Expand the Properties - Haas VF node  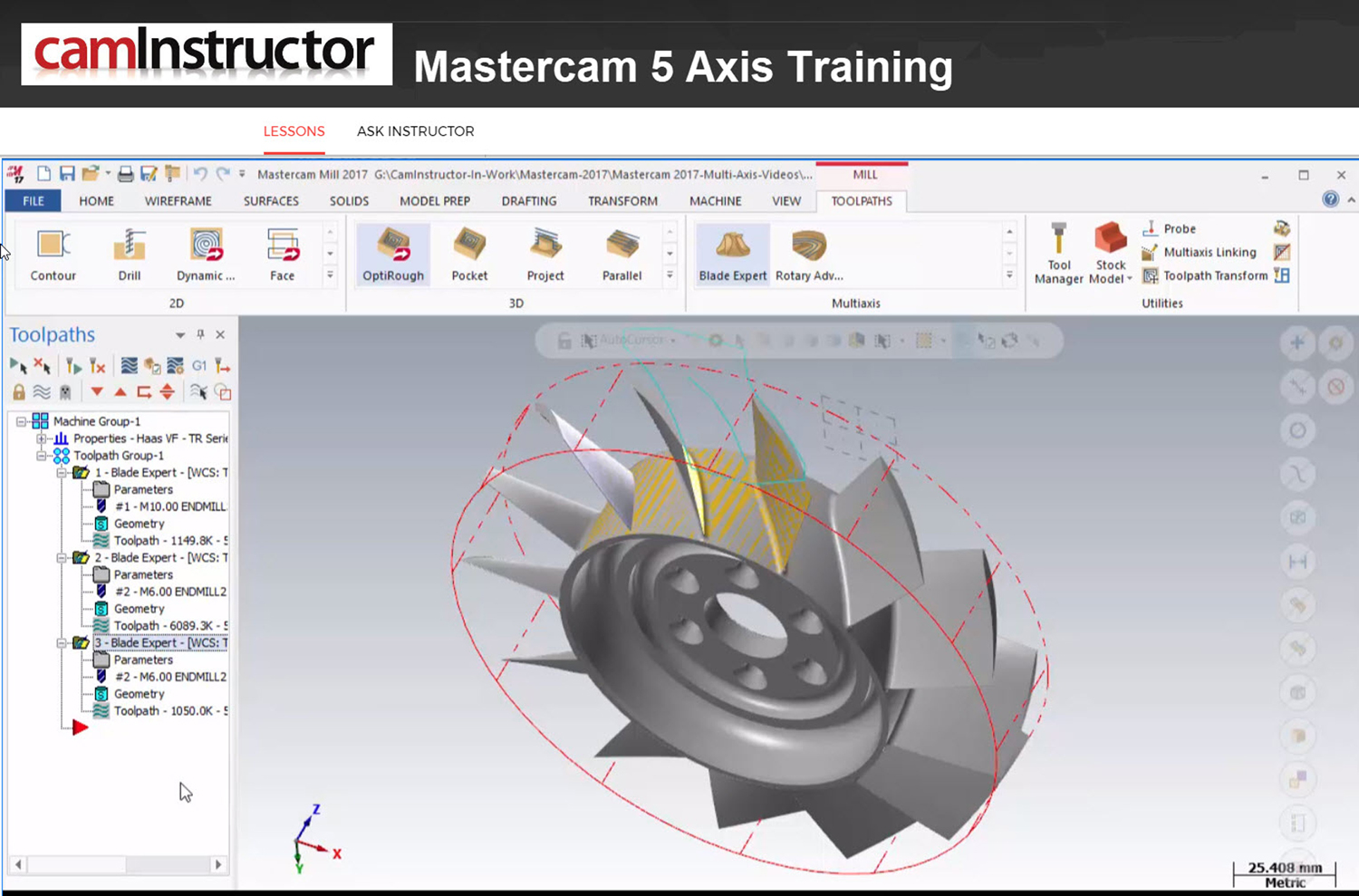(x=41, y=438)
